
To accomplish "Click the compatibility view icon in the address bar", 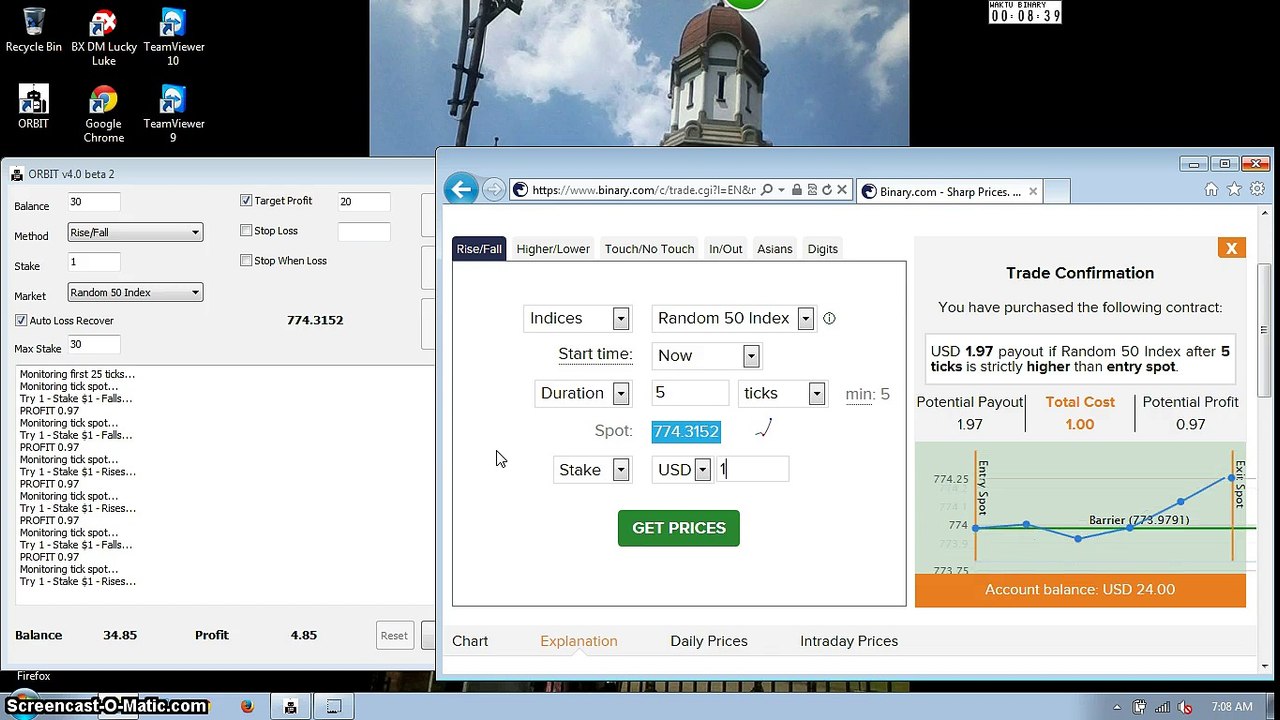I will pyautogui.click(x=812, y=190).
